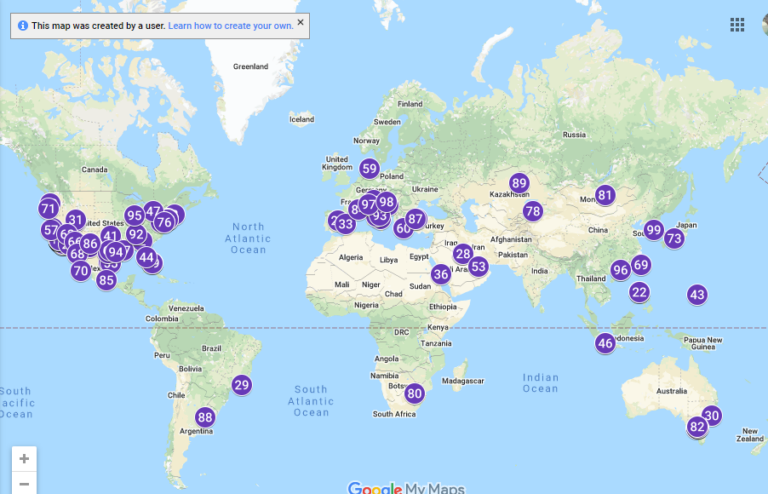The width and height of the screenshot is (768, 494).
Task: Click marker 73 near Japan
Action: [674, 238]
